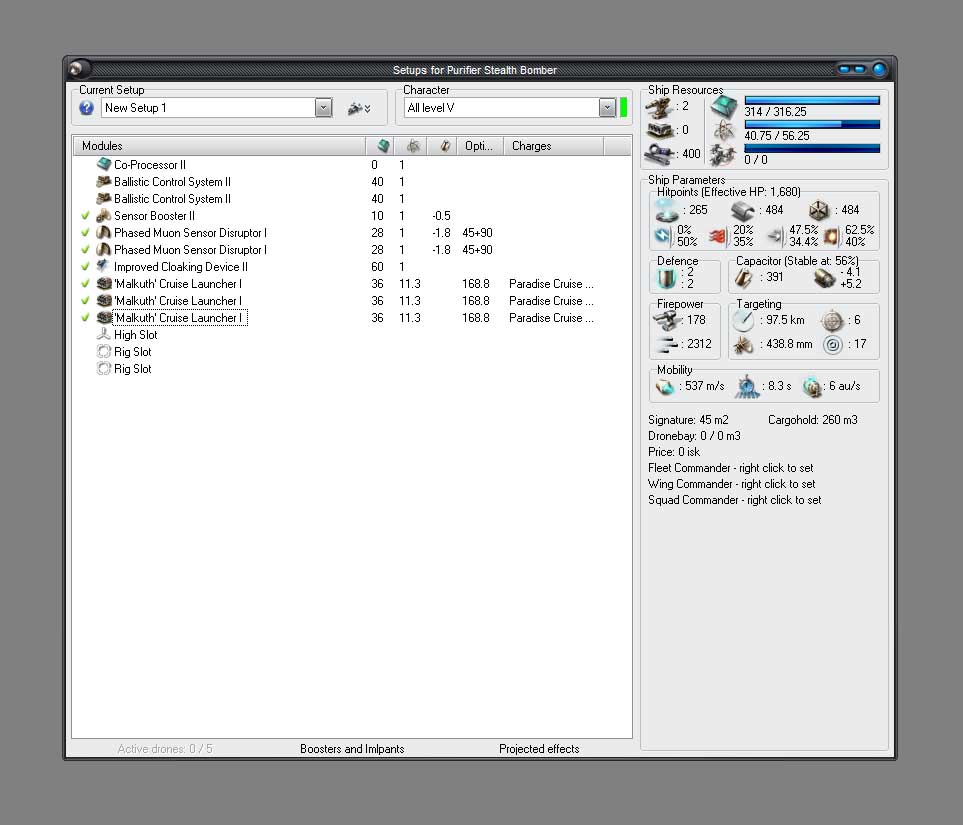Select the first Ballistic Control System II row
Viewport: 963px width, 825px height.
tap(351, 182)
